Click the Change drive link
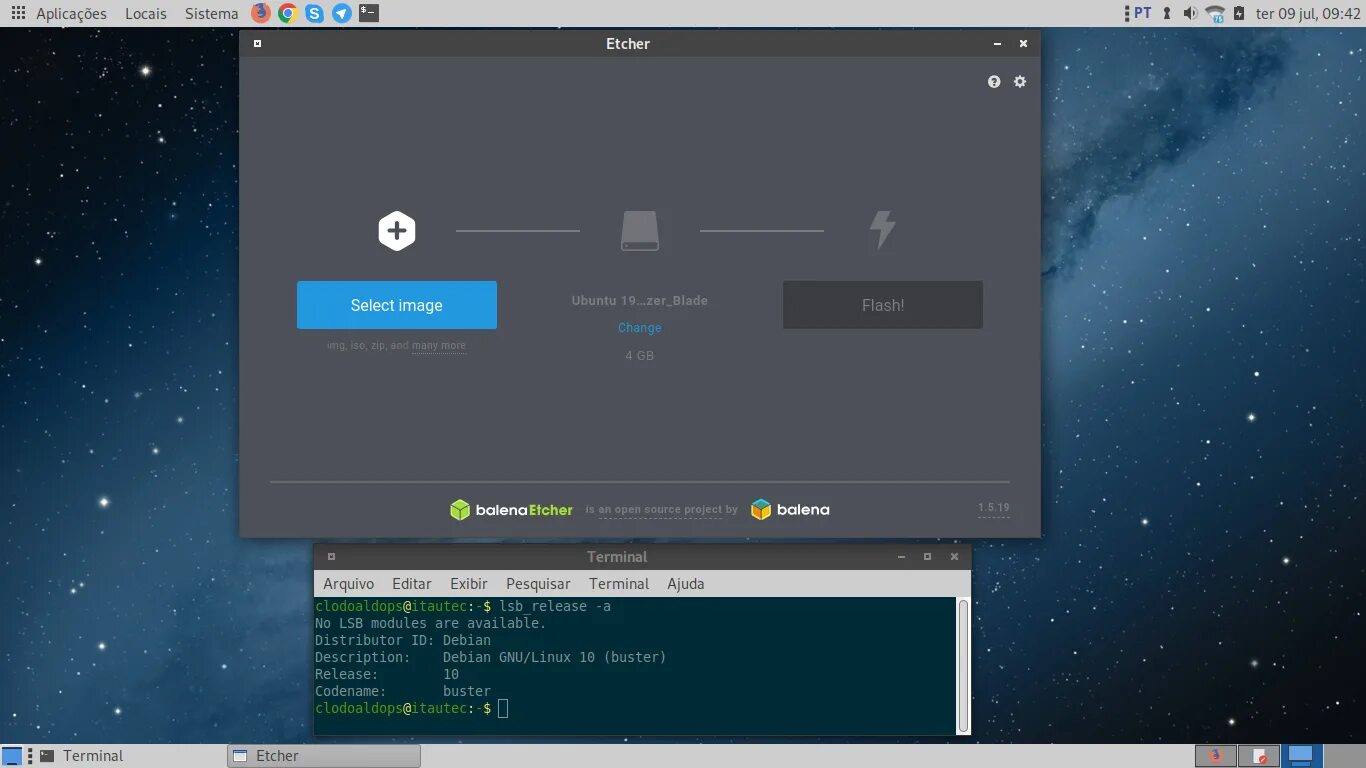Image resolution: width=1366 pixels, height=768 pixels. (x=640, y=328)
